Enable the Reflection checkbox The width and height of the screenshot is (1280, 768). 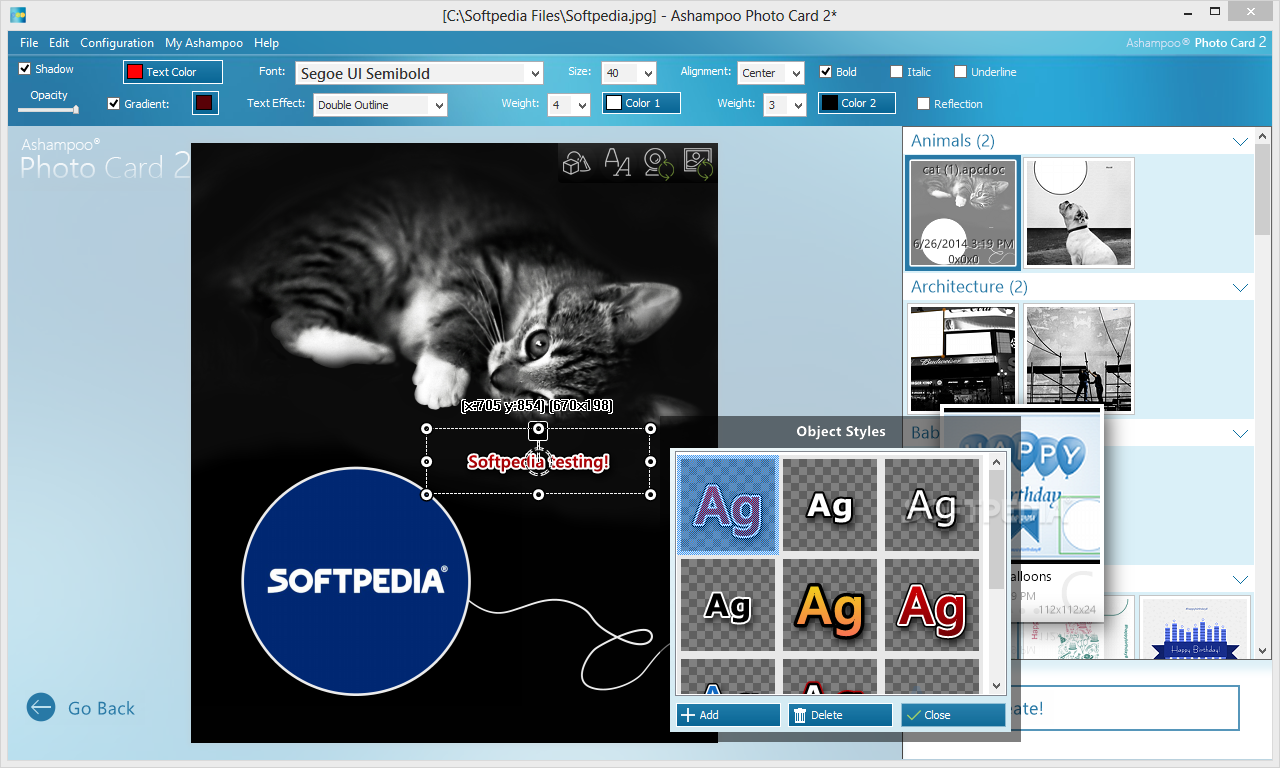click(x=924, y=104)
